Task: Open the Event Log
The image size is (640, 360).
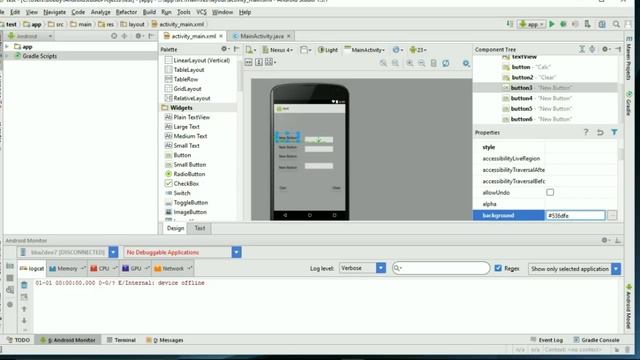Action: click(547, 340)
